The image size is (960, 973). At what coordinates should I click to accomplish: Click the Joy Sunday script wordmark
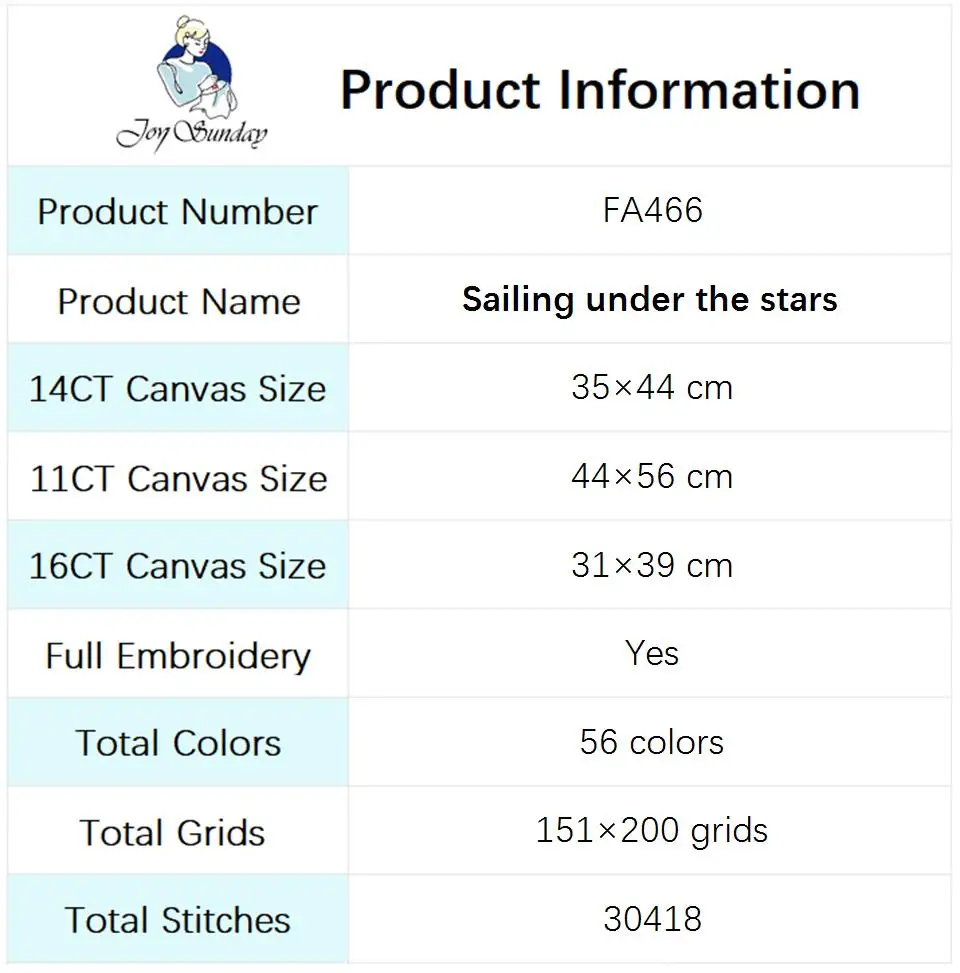pos(192,134)
